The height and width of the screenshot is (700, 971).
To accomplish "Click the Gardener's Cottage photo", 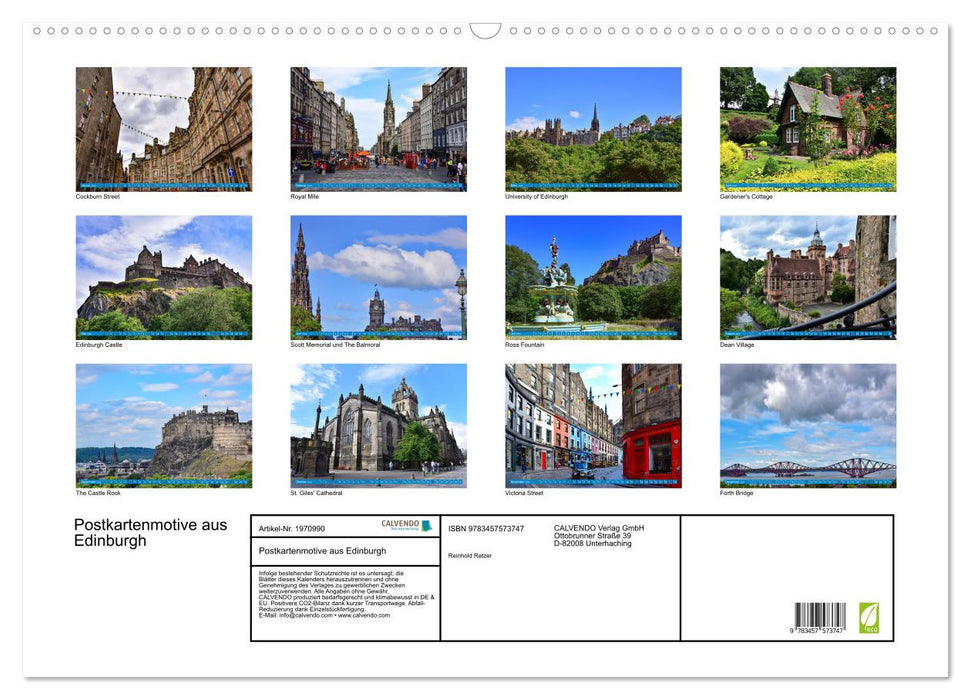I will 807,128.
